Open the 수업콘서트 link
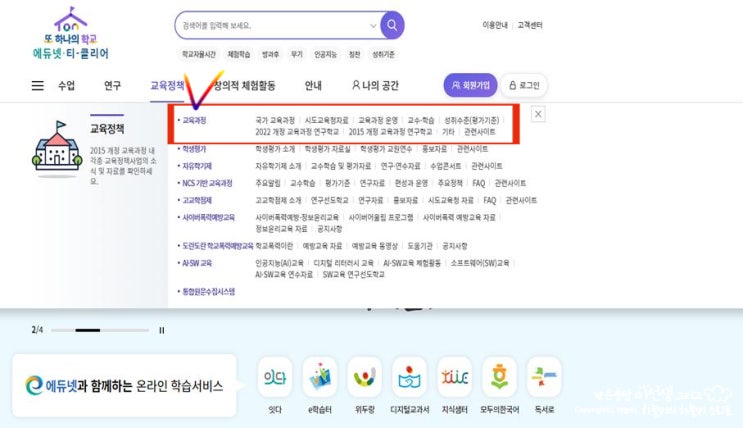The width and height of the screenshot is (743, 428). [x=445, y=166]
